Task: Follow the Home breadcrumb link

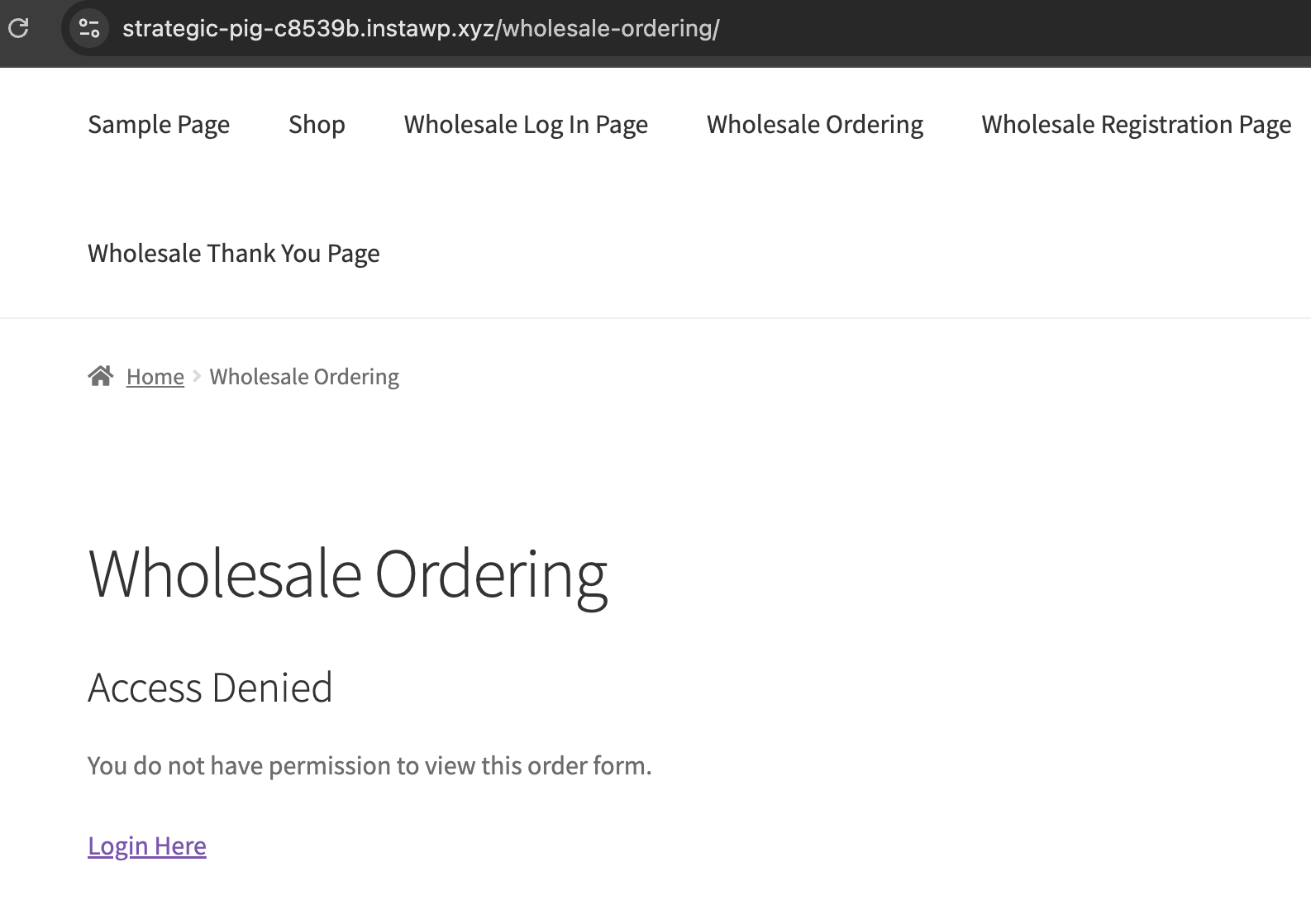Action: coord(155,377)
